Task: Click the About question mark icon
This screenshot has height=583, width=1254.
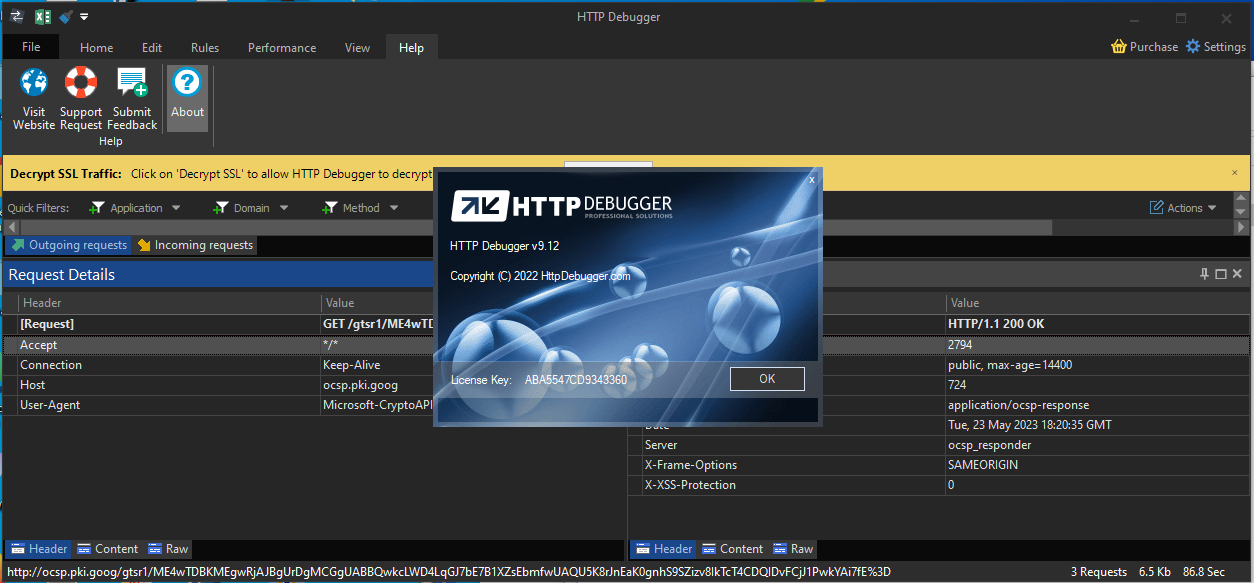Action: click(x=187, y=84)
